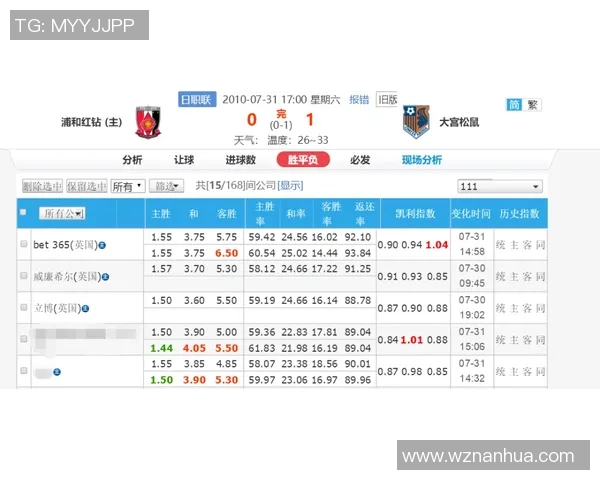Click the 旧版 old version button
The image size is (600, 480).
(x=387, y=99)
